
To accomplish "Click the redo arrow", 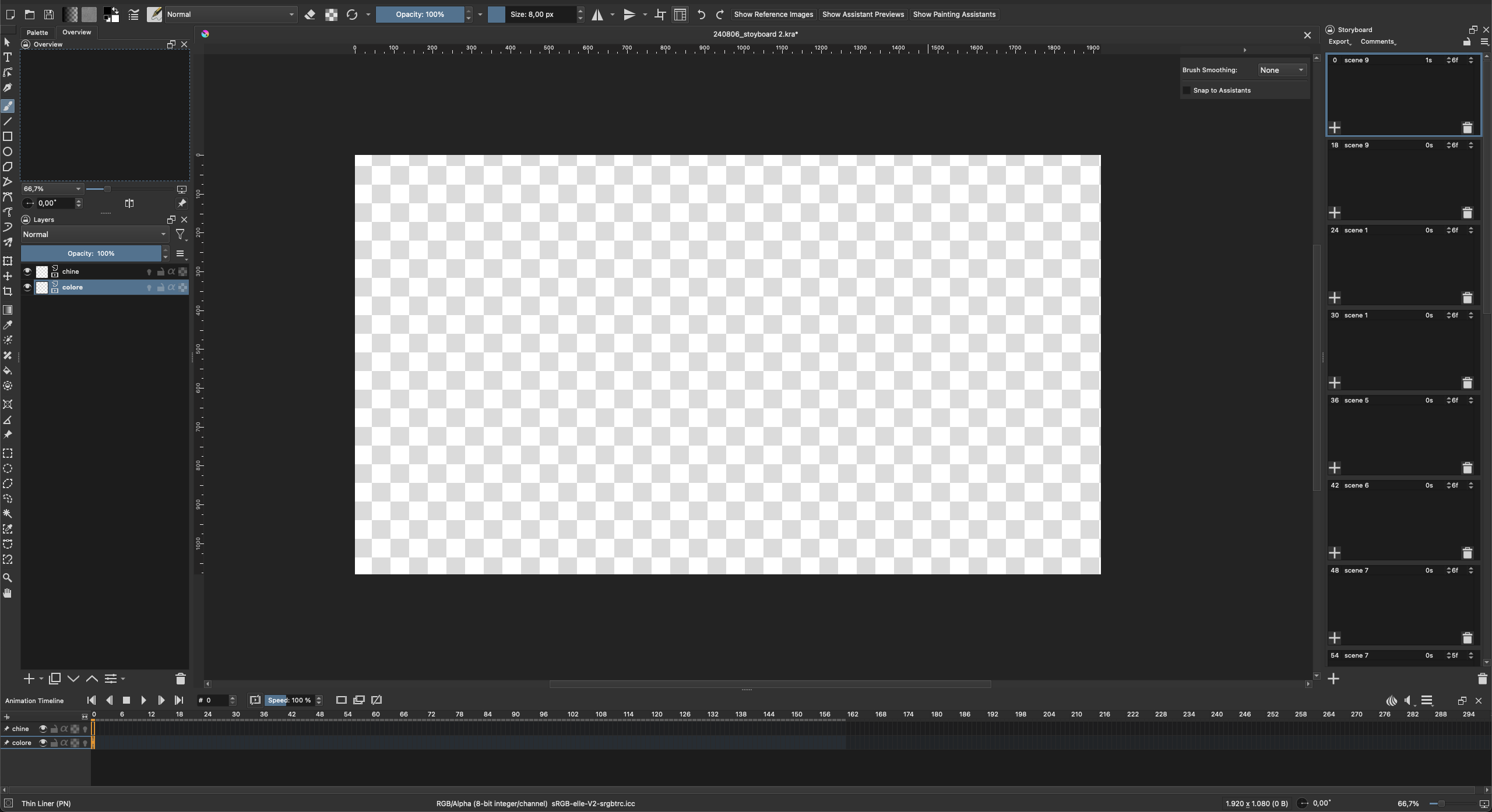I will coord(720,15).
